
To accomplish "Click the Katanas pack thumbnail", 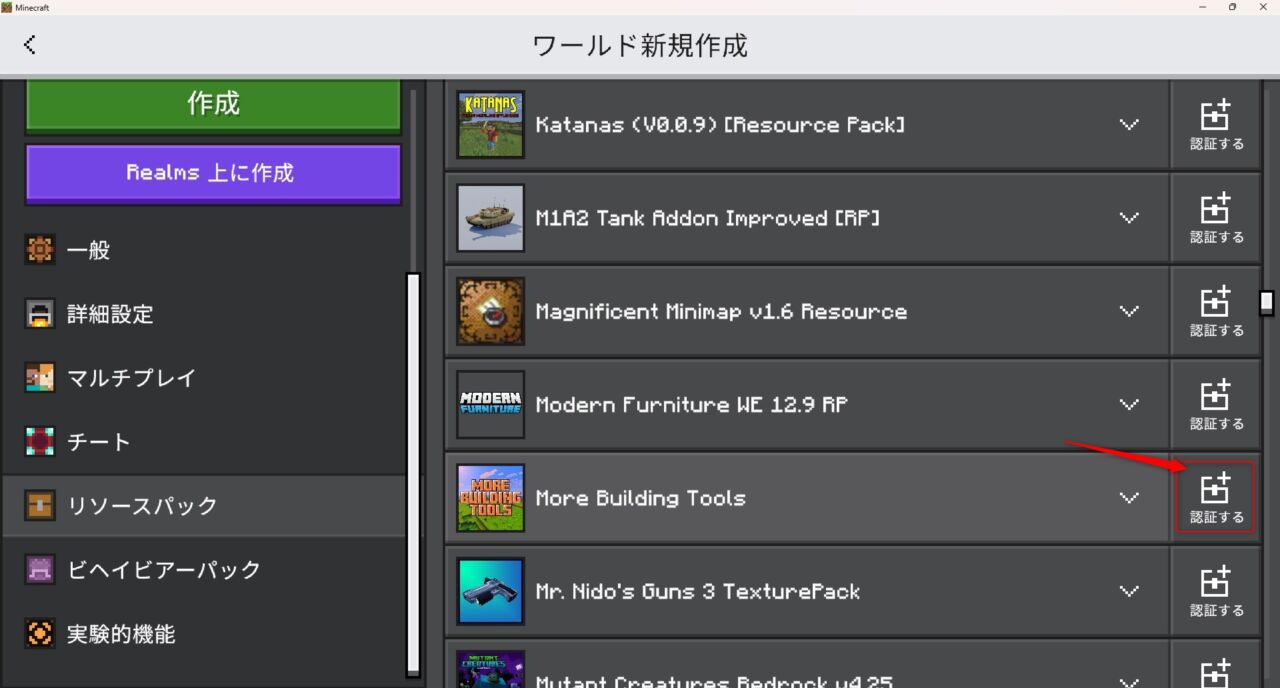I will 490,124.
